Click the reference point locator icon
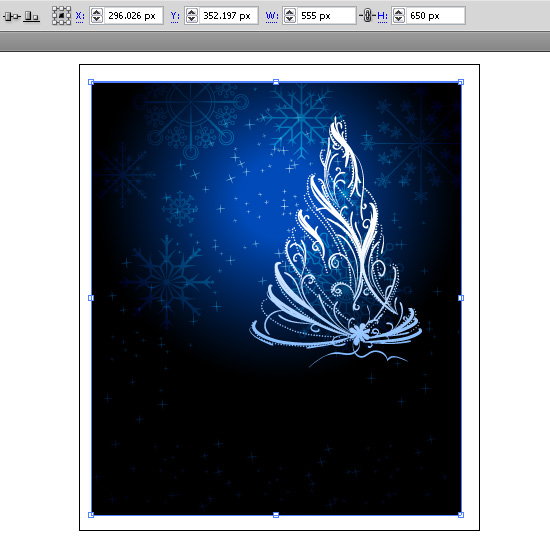This screenshot has height=550, width=550. tap(61, 16)
